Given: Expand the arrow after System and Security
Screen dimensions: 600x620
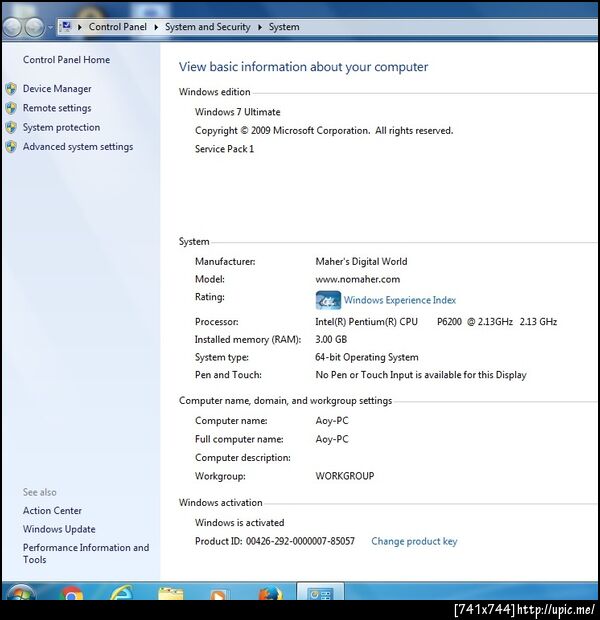Looking at the screenshot, I should pos(260,27).
